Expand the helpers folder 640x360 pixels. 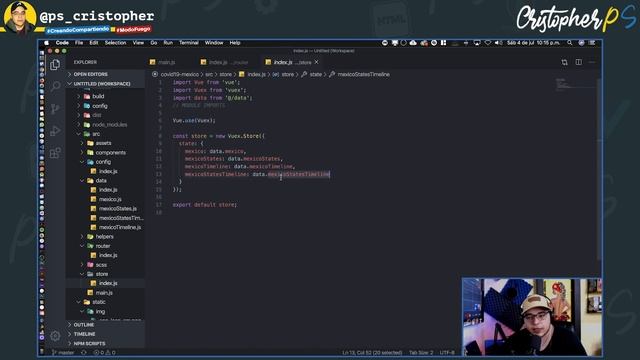click(x=104, y=237)
